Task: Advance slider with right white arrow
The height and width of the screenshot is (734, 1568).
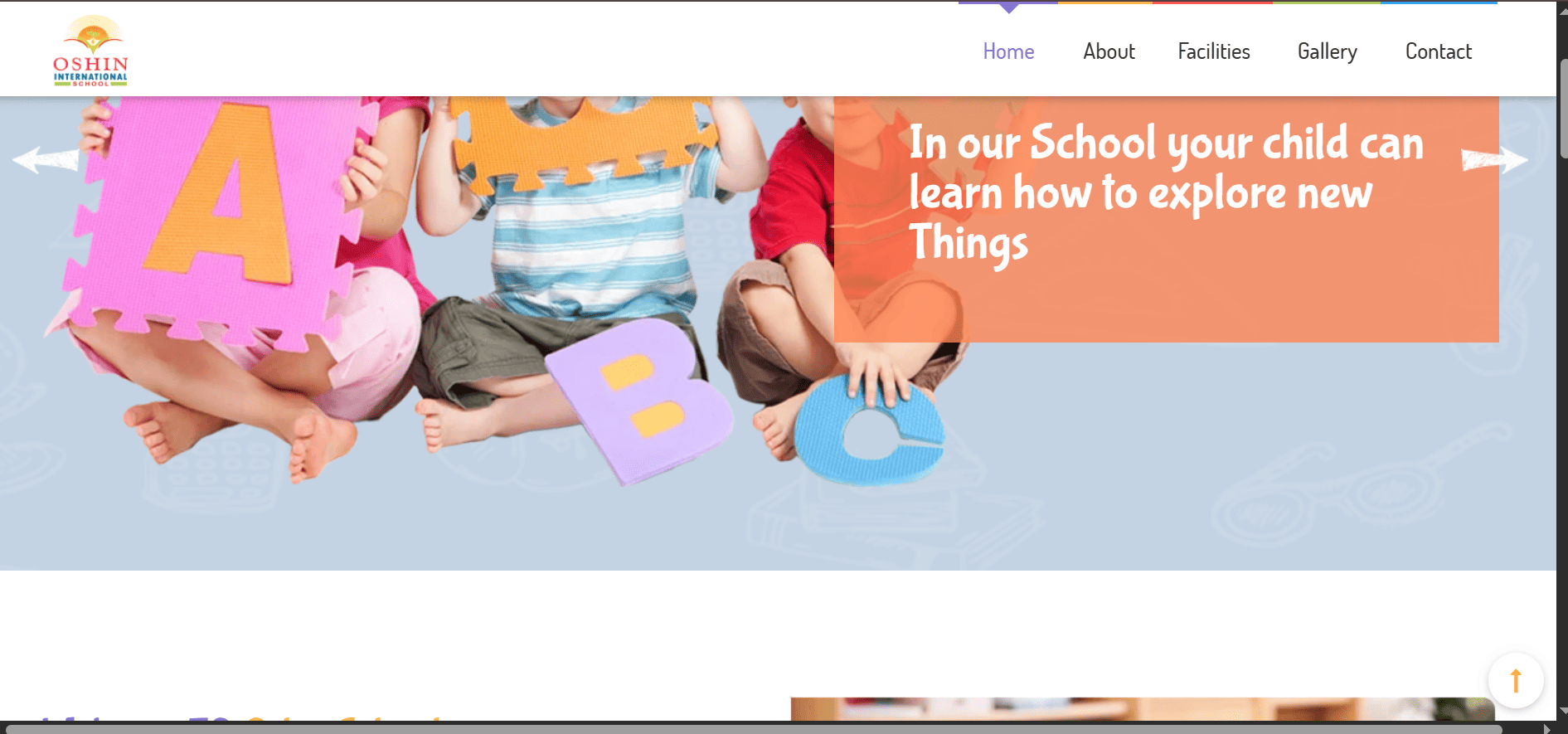Action: [1494, 159]
